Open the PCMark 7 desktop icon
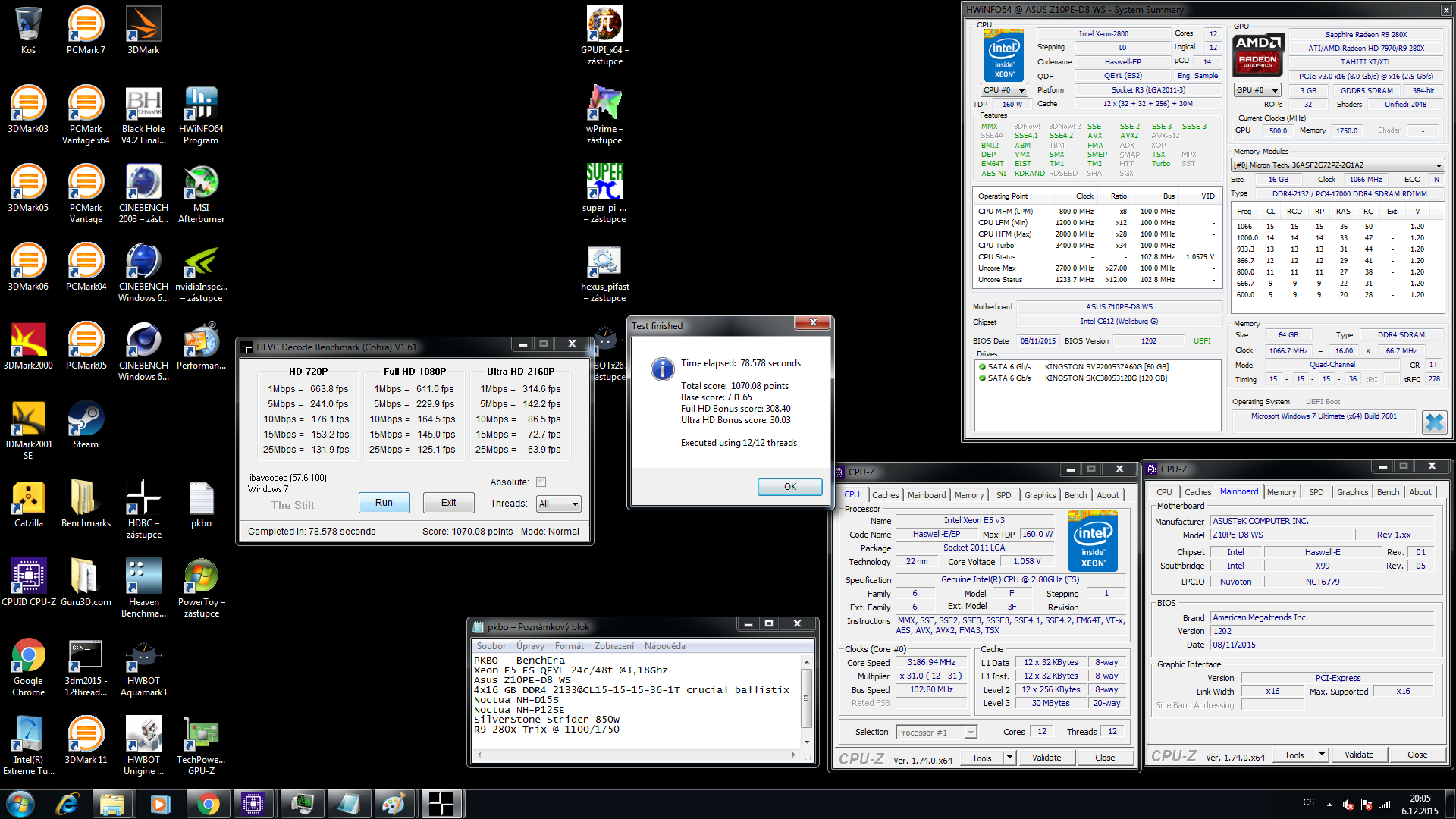 86,30
